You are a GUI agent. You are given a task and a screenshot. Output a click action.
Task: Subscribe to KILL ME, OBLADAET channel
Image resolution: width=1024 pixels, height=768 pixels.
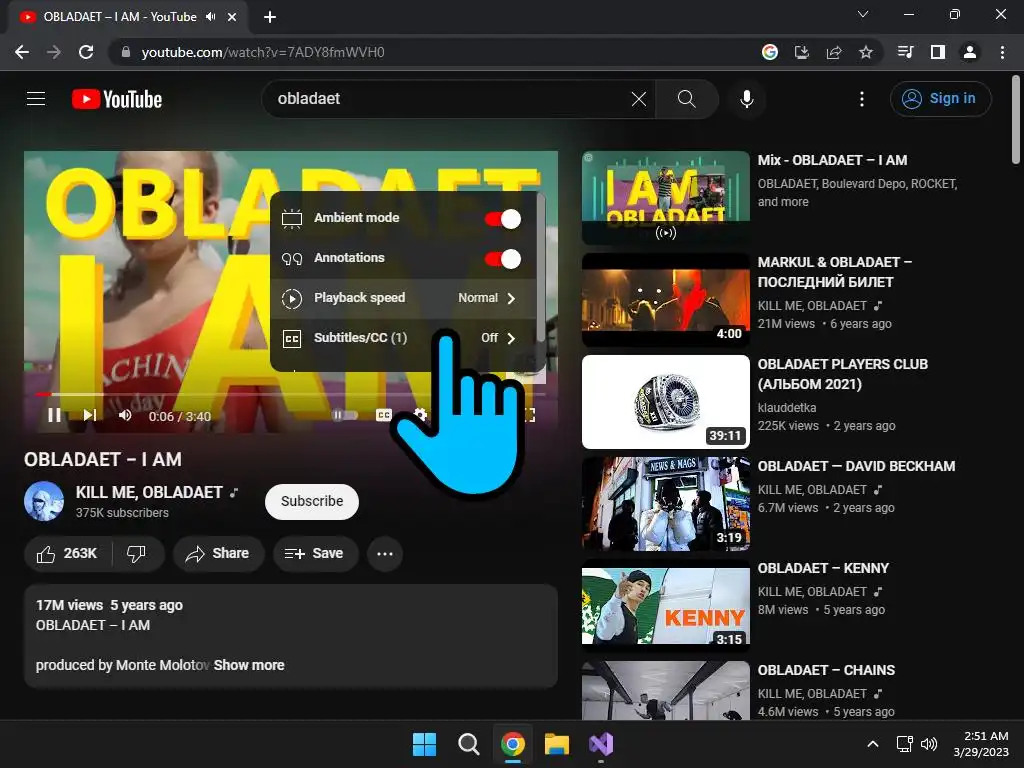coord(312,502)
